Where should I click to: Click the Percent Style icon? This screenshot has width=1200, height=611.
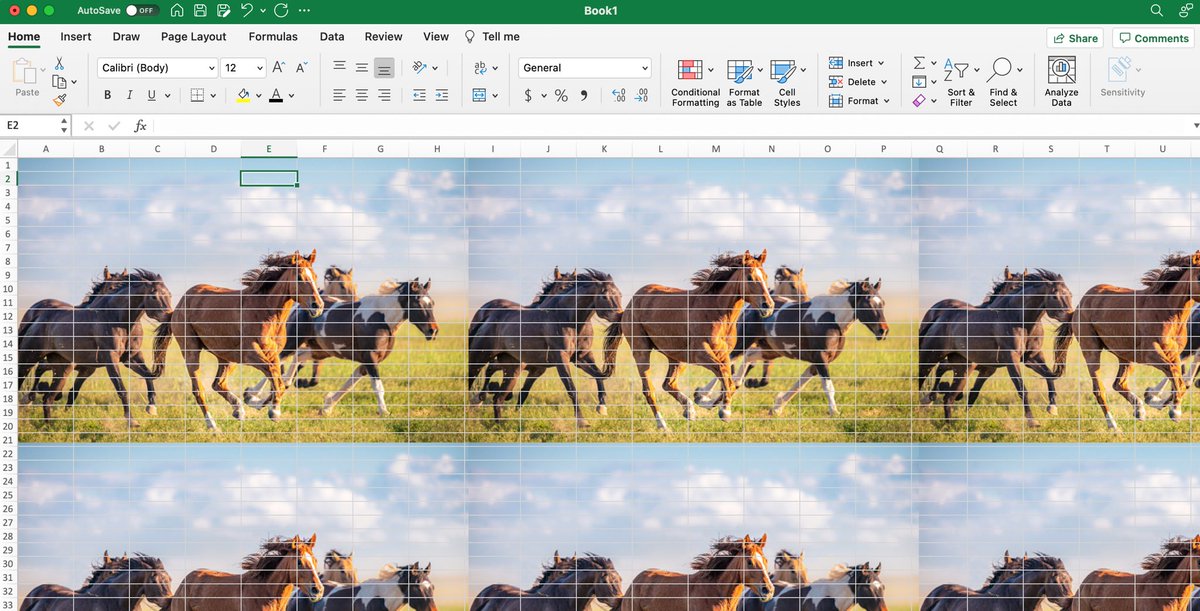(561, 95)
